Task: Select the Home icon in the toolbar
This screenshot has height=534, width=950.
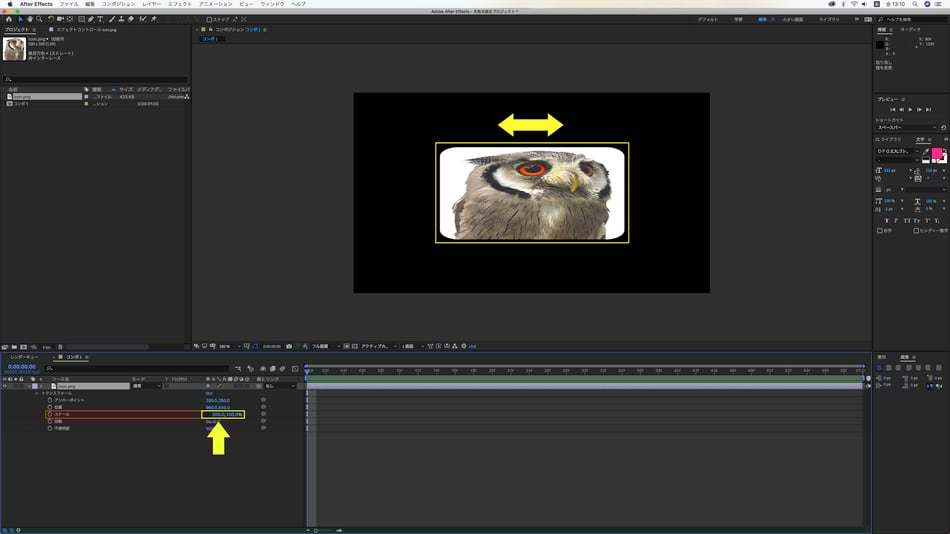Action: (8, 19)
